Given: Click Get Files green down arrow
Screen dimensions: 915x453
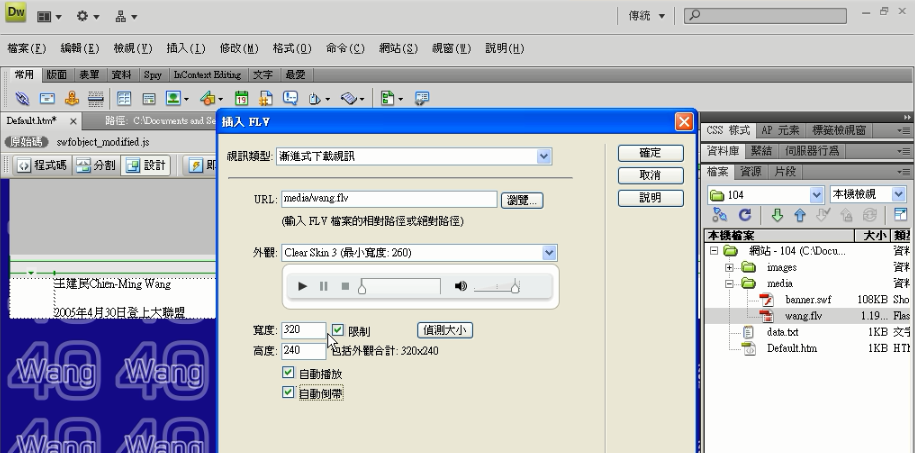Looking at the screenshot, I should [777, 215].
